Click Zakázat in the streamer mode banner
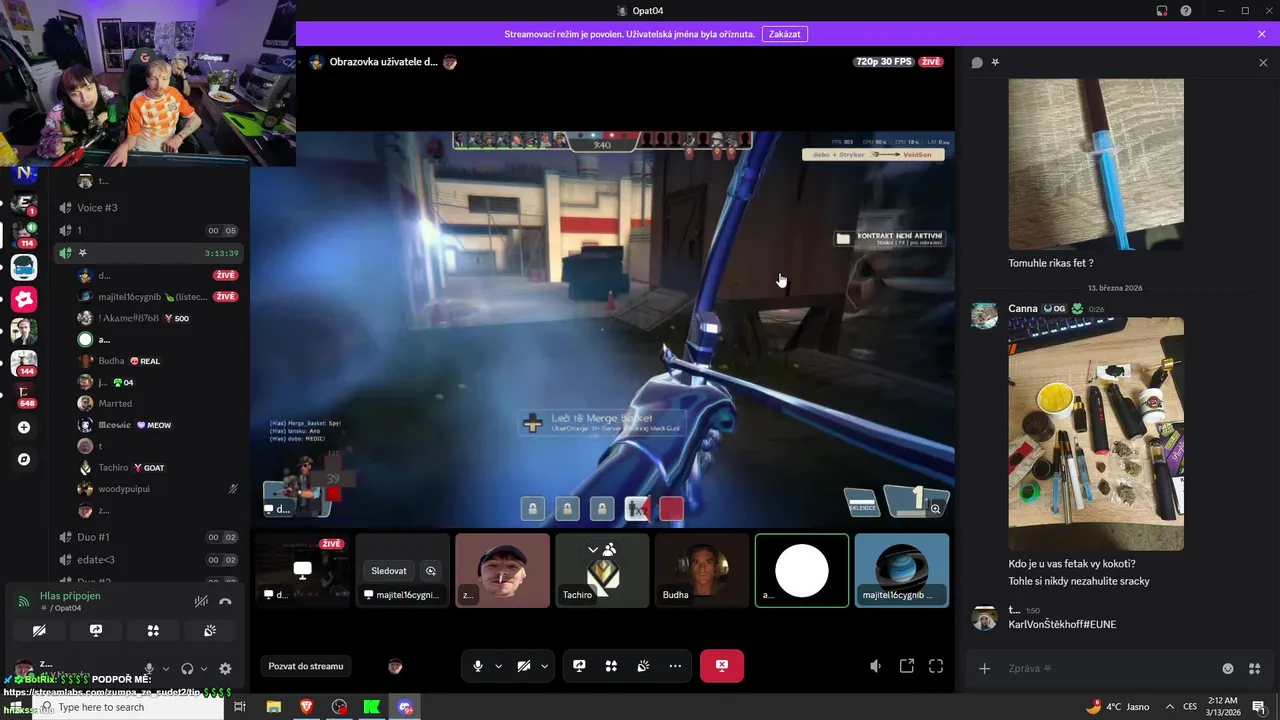 pos(785,34)
